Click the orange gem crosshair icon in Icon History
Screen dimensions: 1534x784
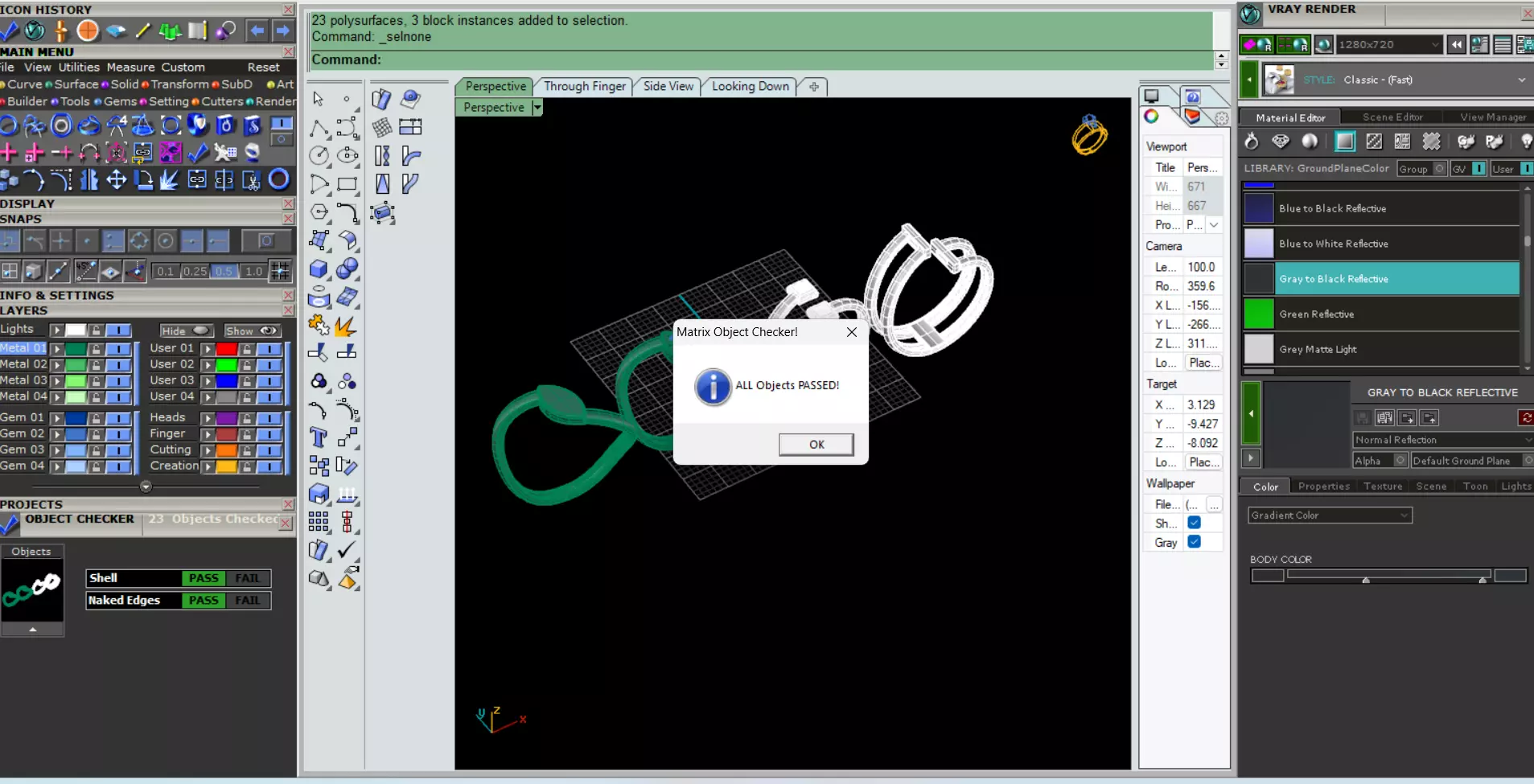click(88, 31)
